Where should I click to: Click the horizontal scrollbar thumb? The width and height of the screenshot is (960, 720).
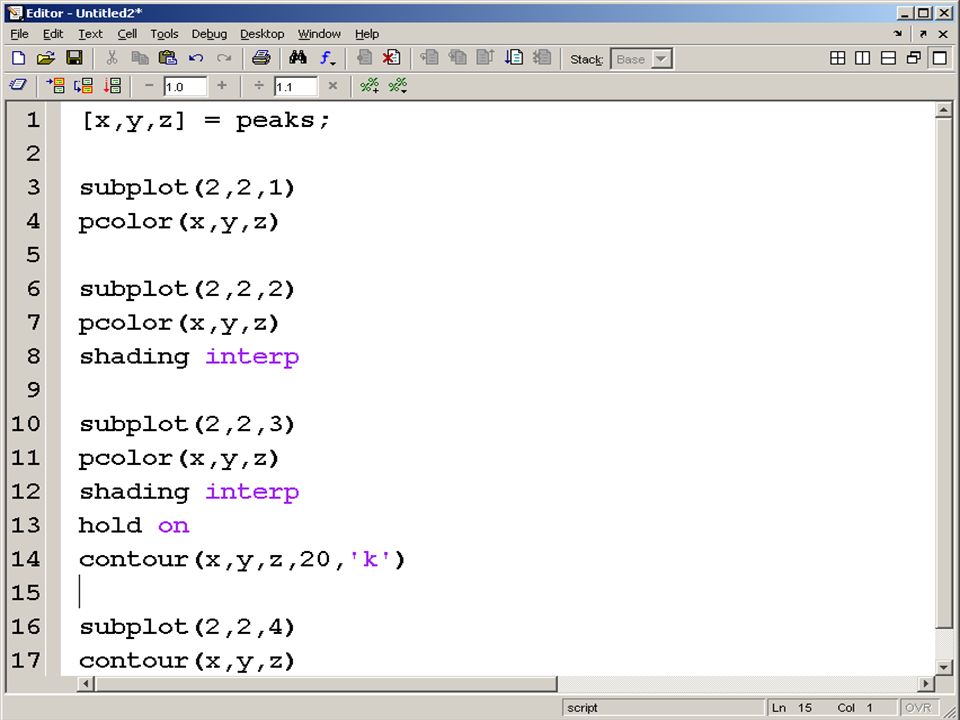click(x=326, y=683)
